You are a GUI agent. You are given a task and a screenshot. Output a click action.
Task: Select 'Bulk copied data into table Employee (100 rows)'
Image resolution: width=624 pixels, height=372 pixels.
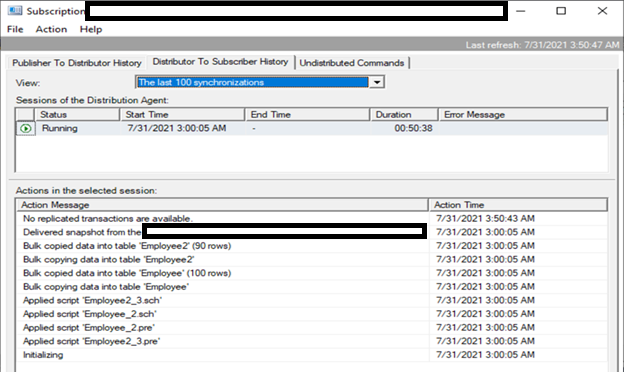312,273
